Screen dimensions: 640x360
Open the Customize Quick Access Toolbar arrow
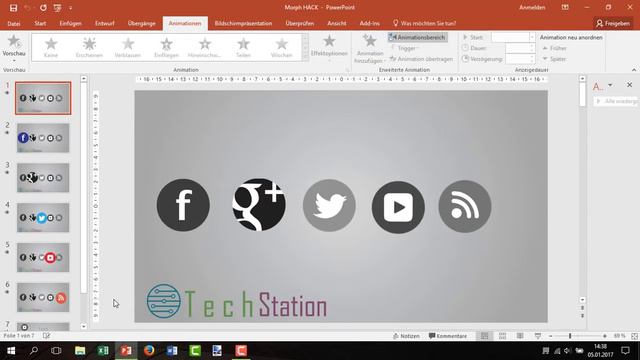(70, 8)
